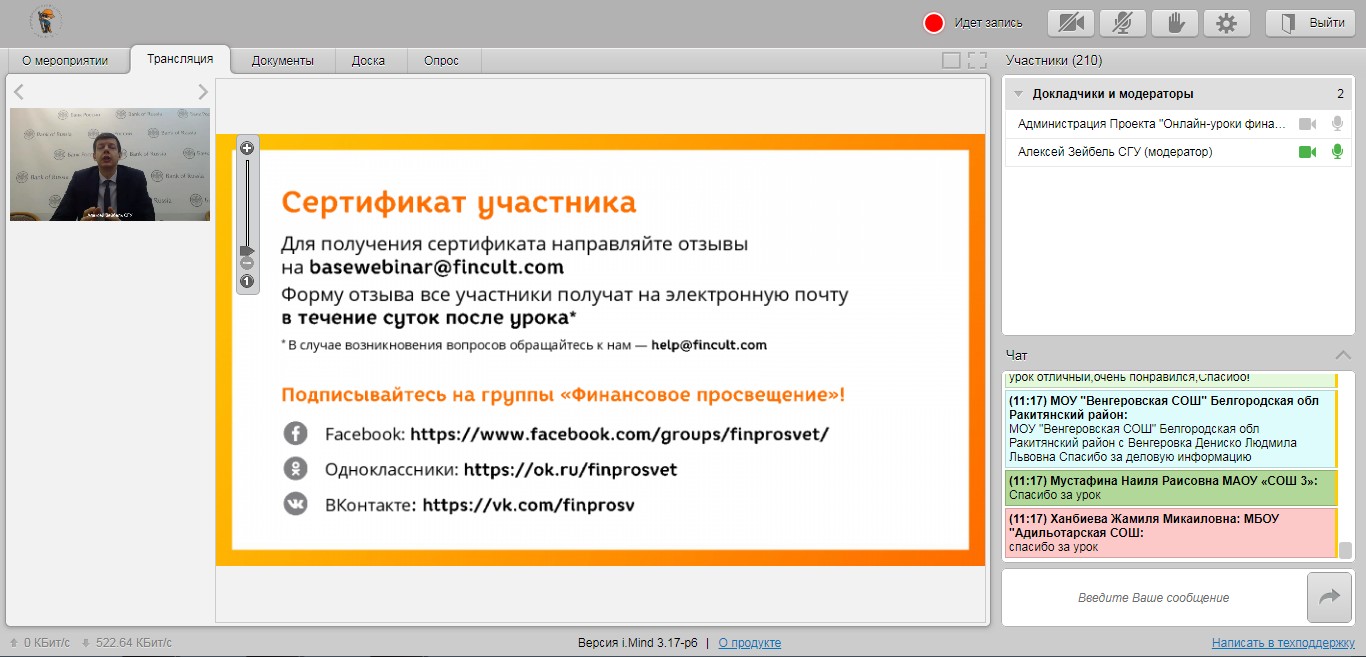Viewport: 1366px width, 657px height.
Task: Open settings with the gear button
Action: [x=1227, y=23]
